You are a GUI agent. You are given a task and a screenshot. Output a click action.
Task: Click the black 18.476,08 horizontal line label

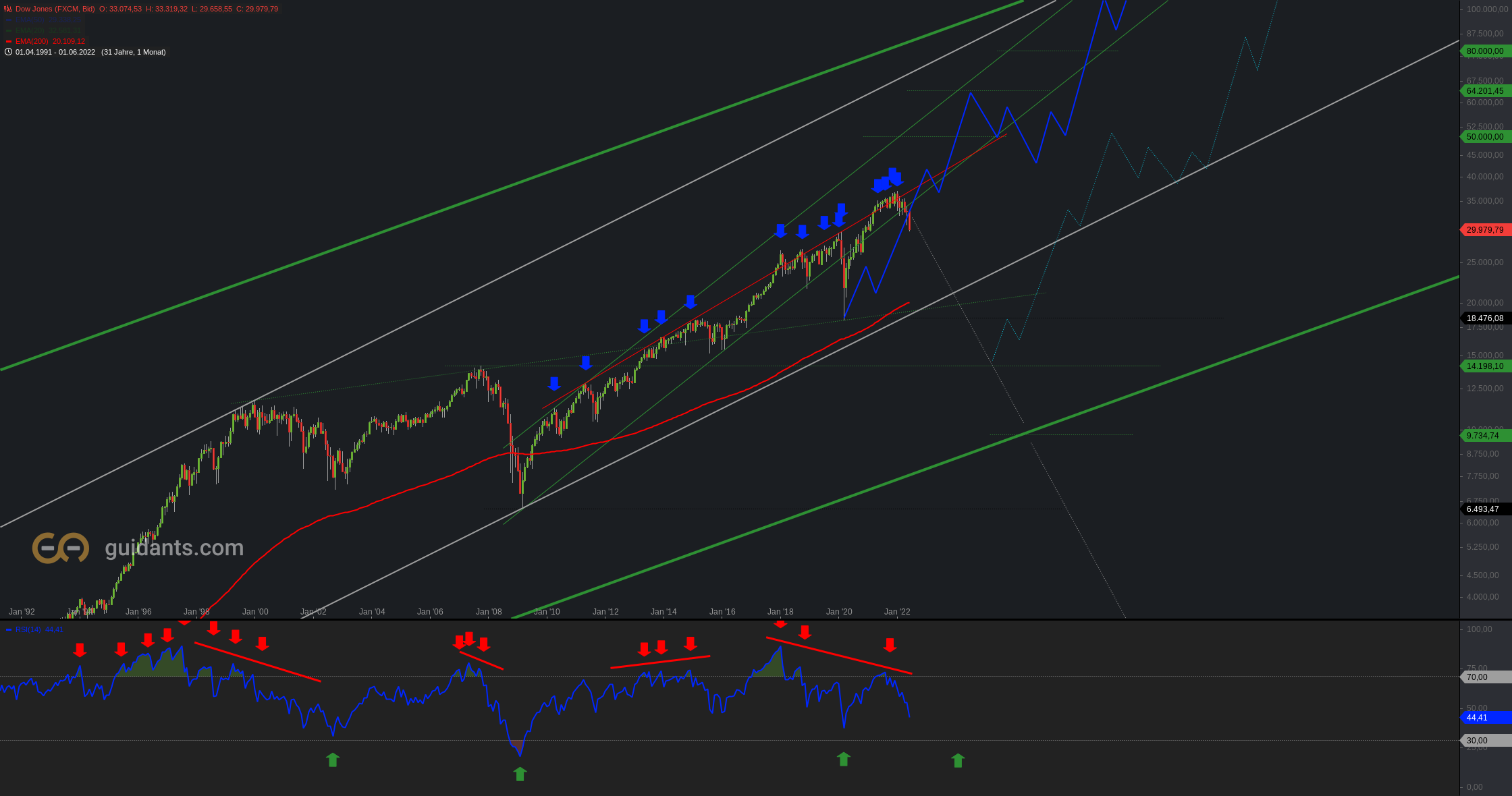point(1484,318)
